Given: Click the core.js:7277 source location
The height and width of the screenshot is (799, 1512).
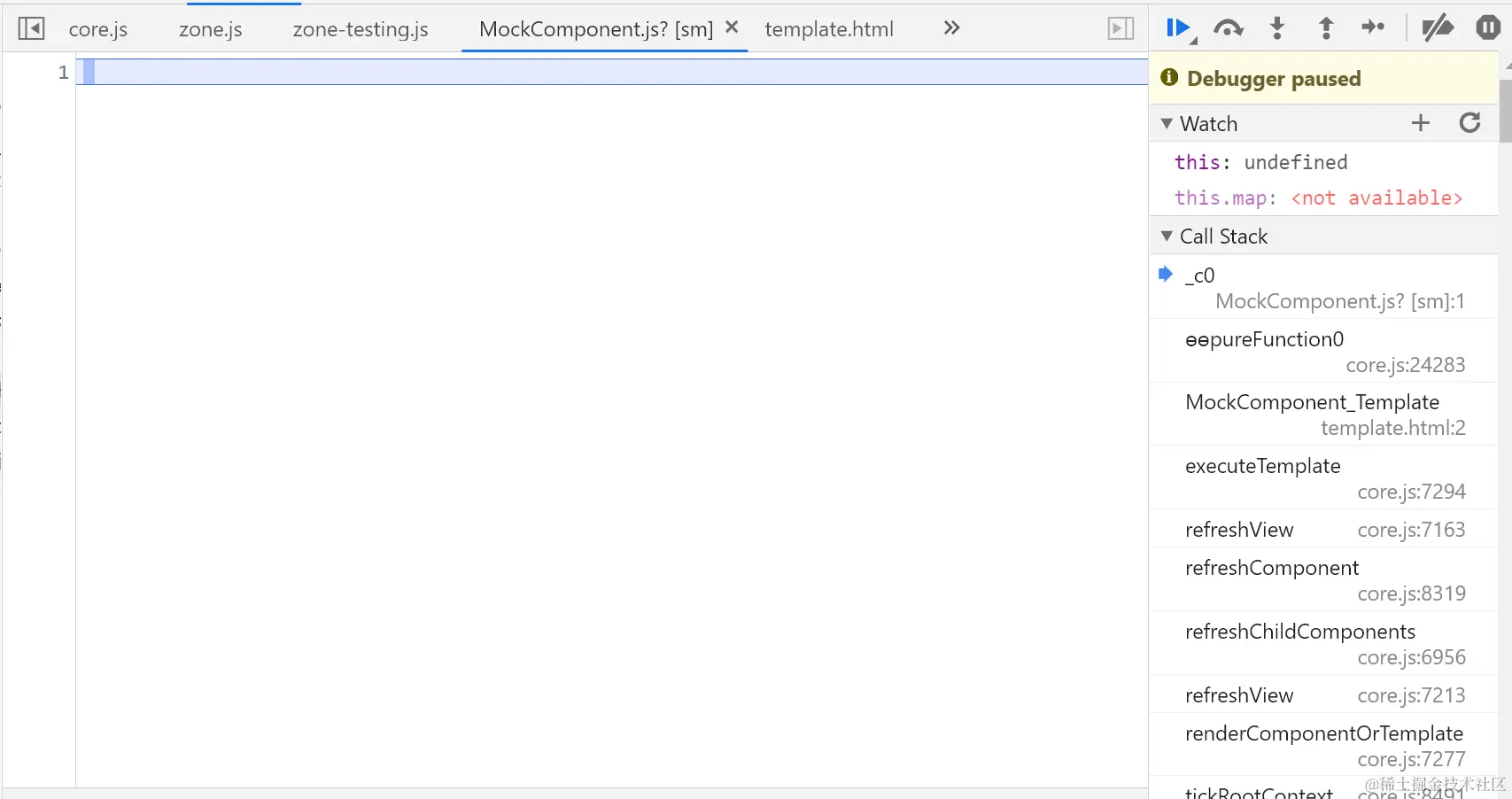Looking at the screenshot, I should point(1412,759).
